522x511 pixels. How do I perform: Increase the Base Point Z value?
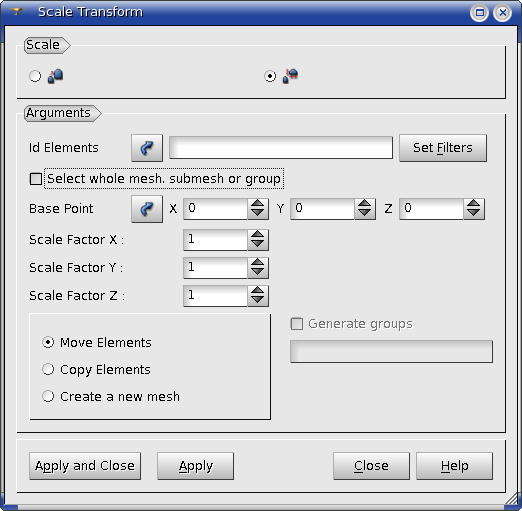point(473,204)
